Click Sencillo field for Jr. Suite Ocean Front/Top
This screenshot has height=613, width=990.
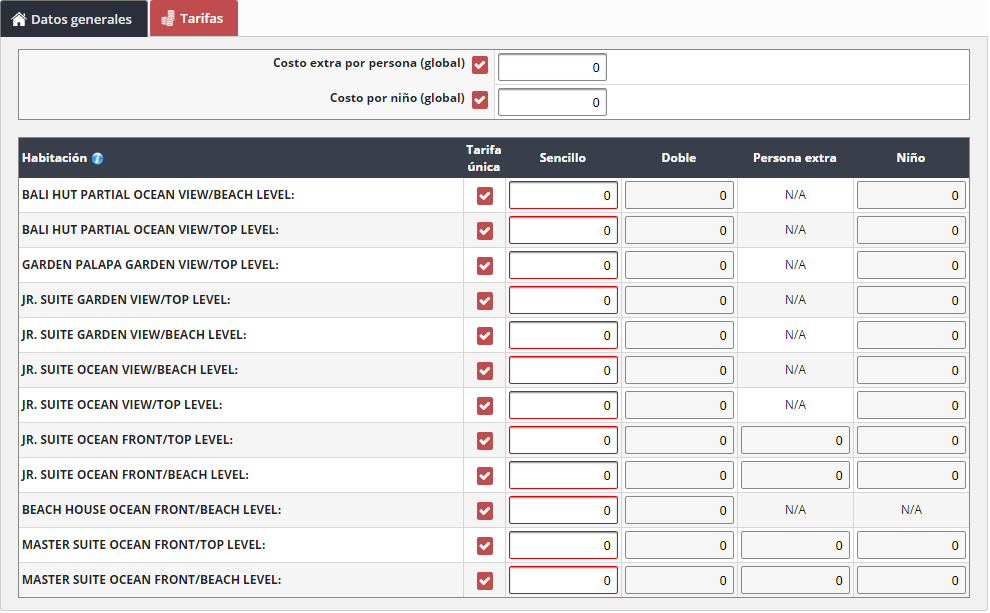pyautogui.click(x=563, y=441)
